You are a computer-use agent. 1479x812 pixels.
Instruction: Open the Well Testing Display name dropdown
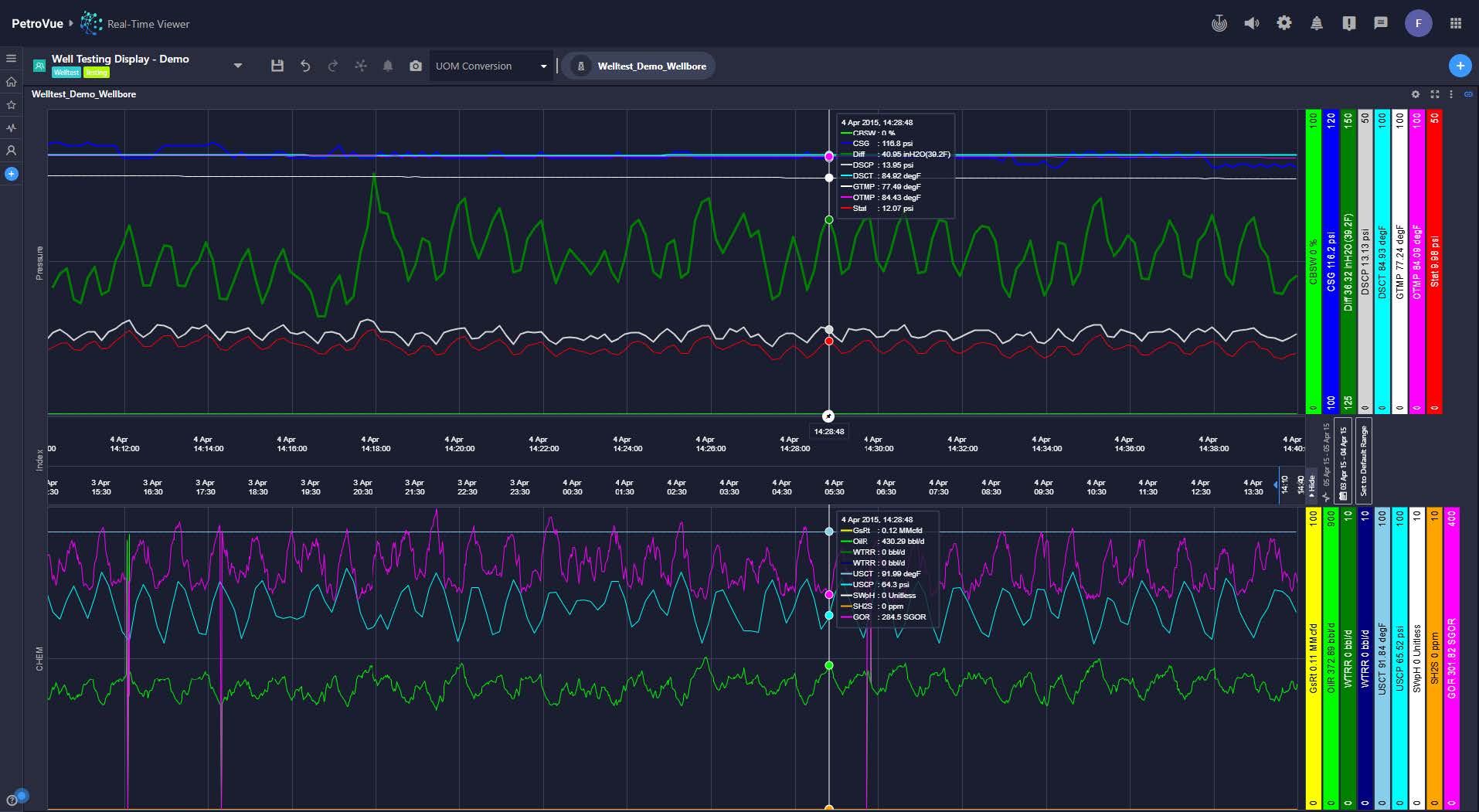tap(238, 65)
